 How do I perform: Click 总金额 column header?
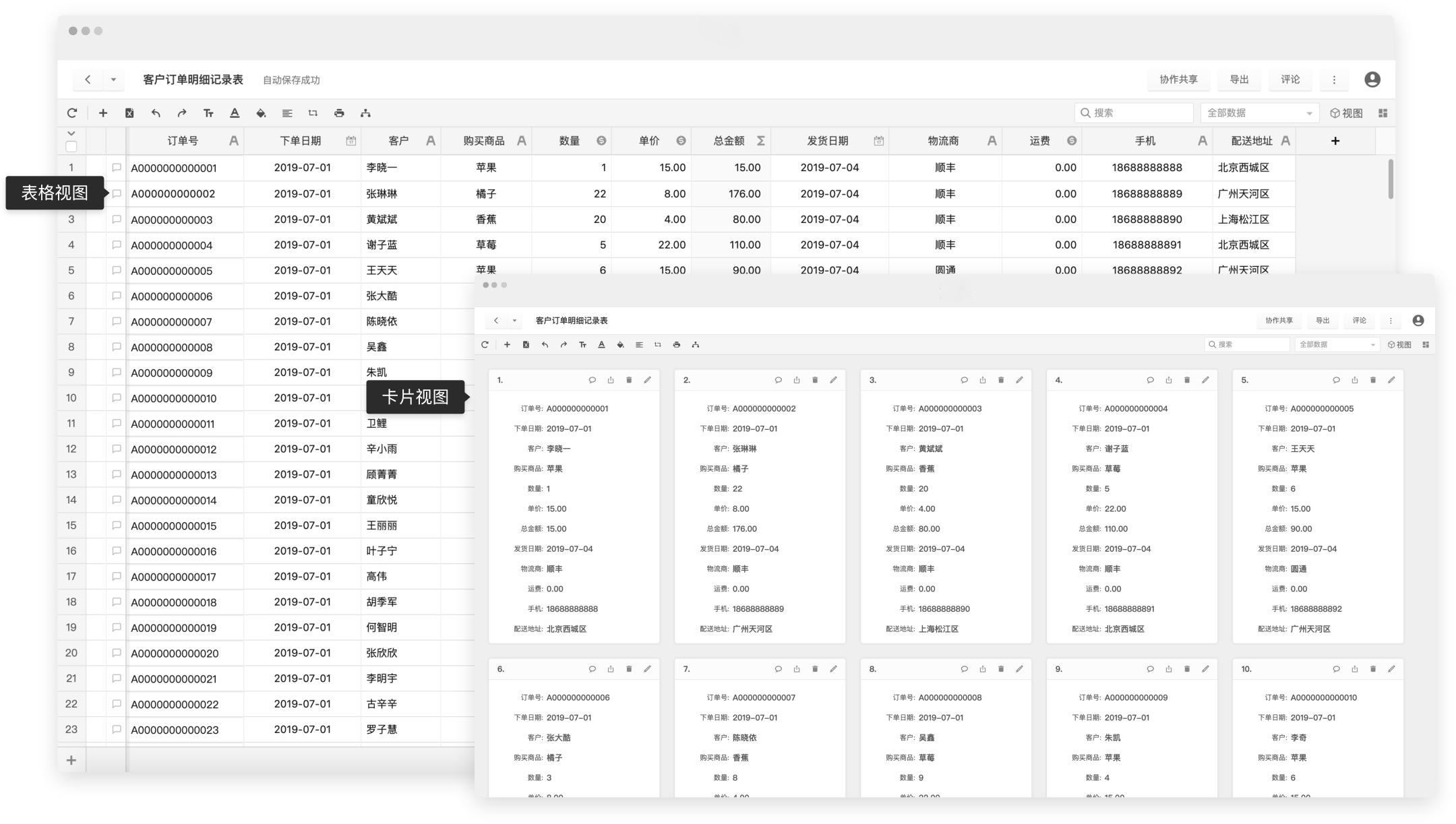(731, 141)
